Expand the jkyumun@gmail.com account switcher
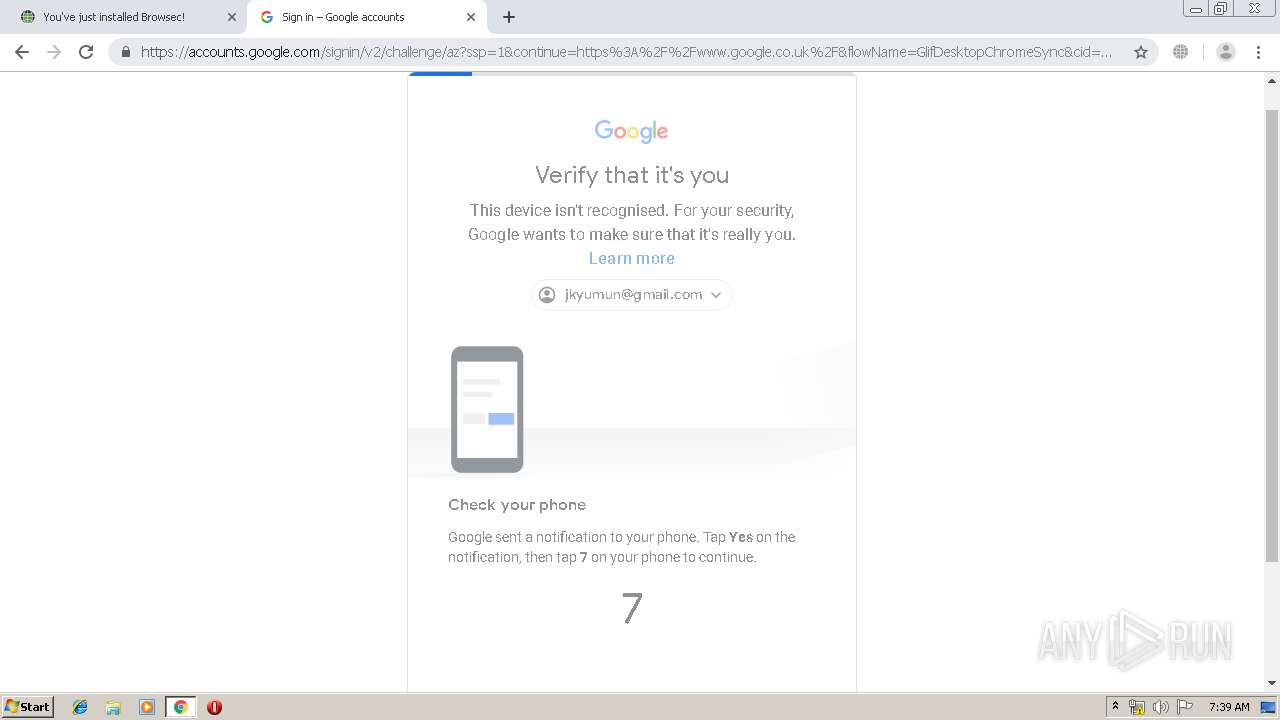The image size is (1280, 720). tap(632, 295)
